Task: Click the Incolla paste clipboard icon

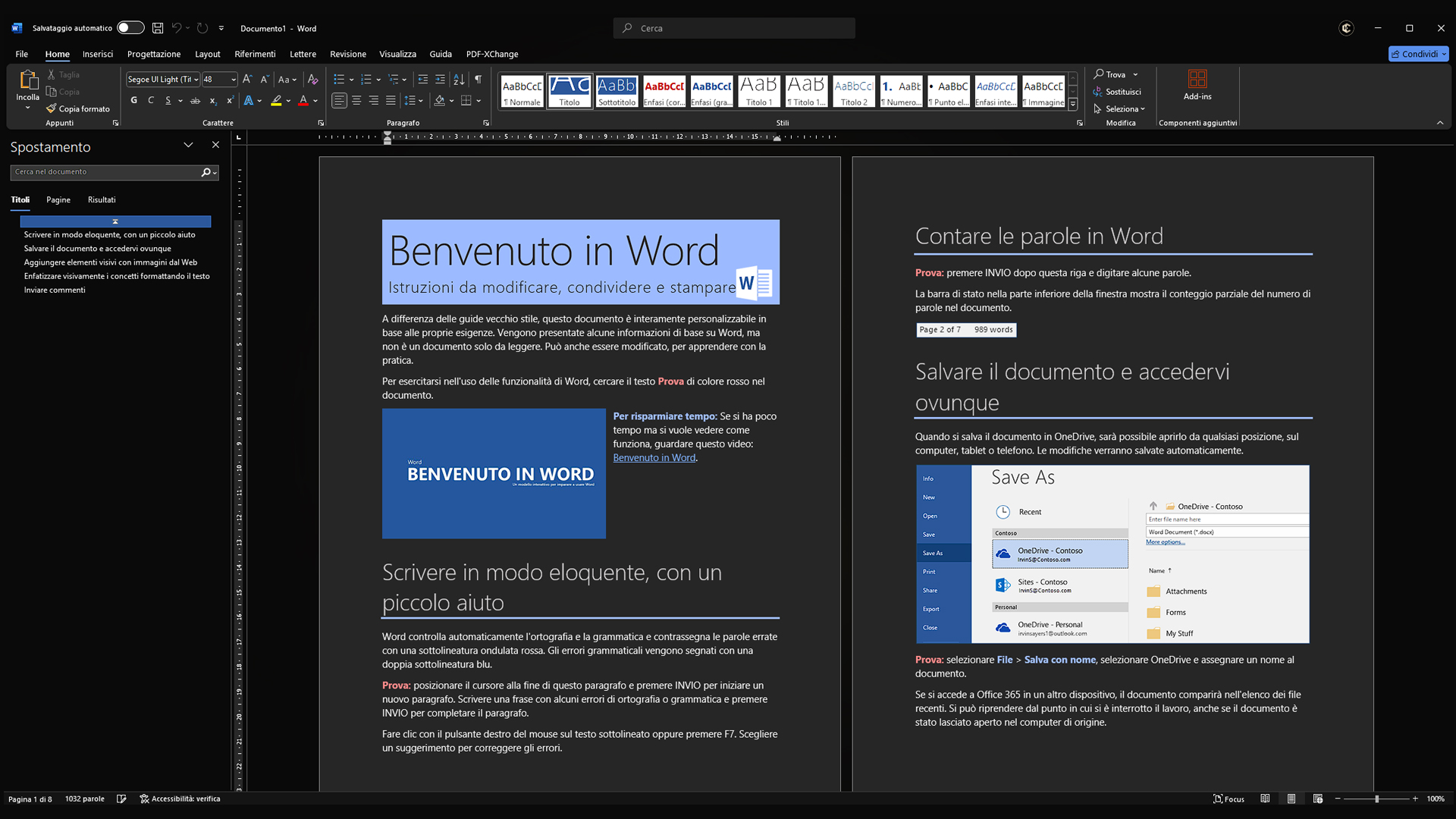Action: pyautogui.click(x=28, y=80)
